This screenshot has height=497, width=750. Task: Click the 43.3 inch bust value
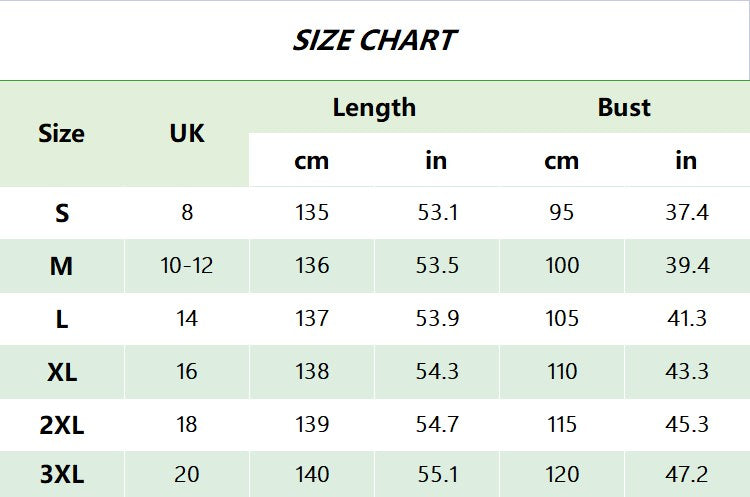687,372
